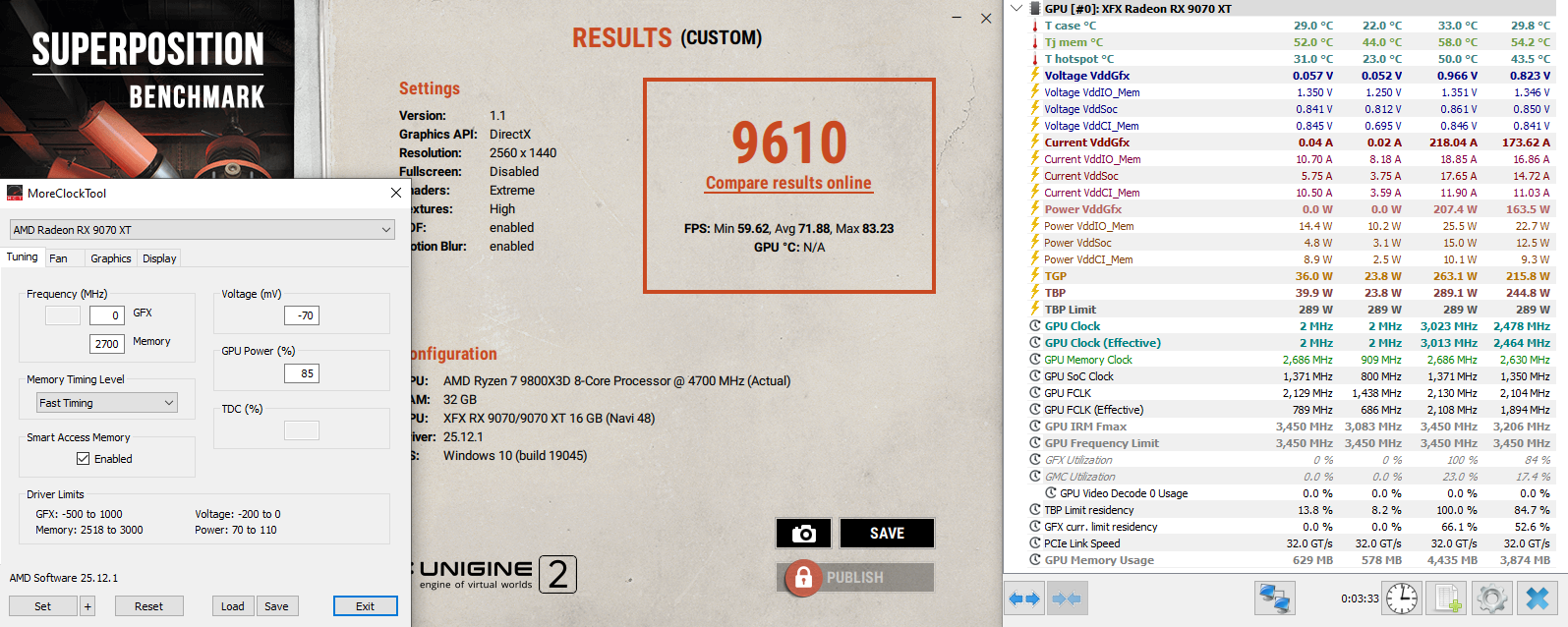Click thermometer icon on T case row
The width and height of the screenshot is (1568, 627).
[1035, 26]
